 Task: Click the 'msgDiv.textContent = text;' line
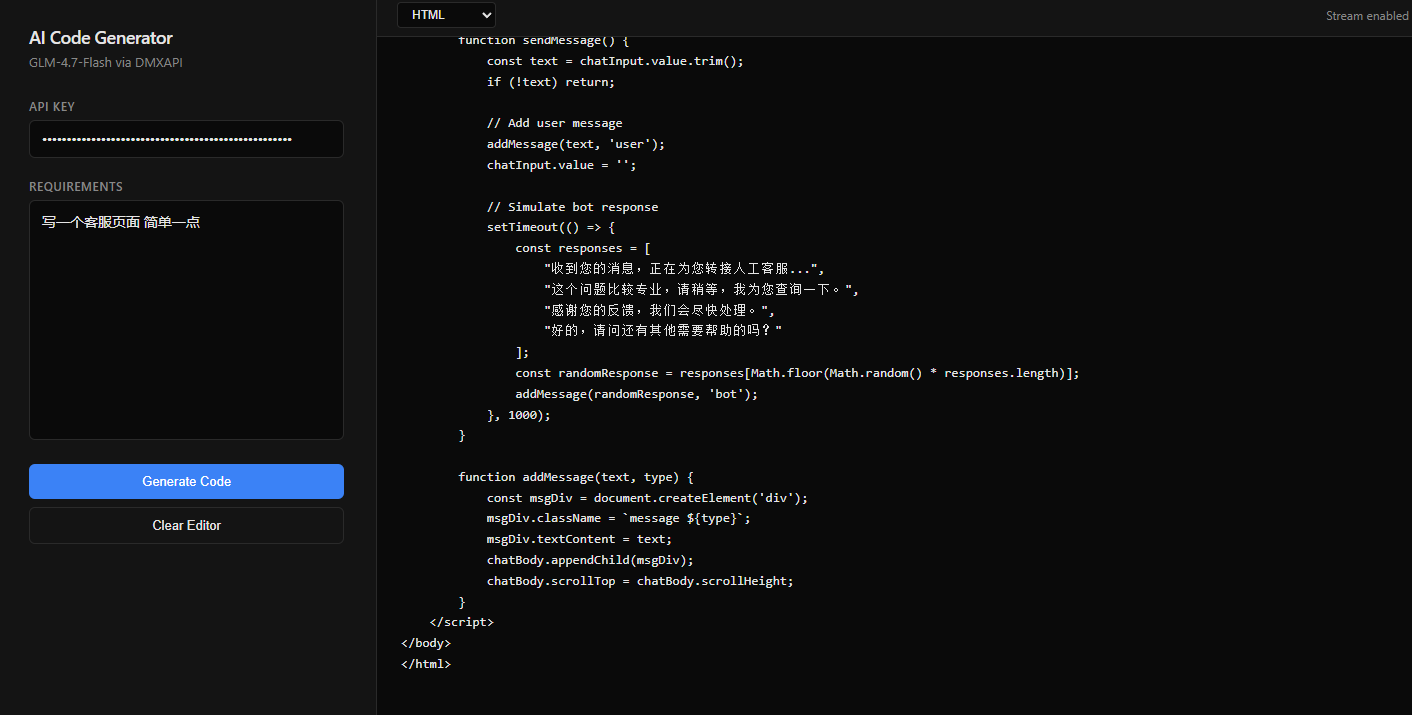pos(580,539)
